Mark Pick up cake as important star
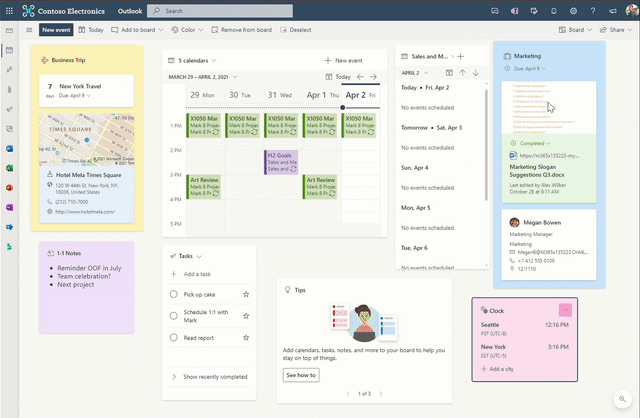 coord(246,294)
